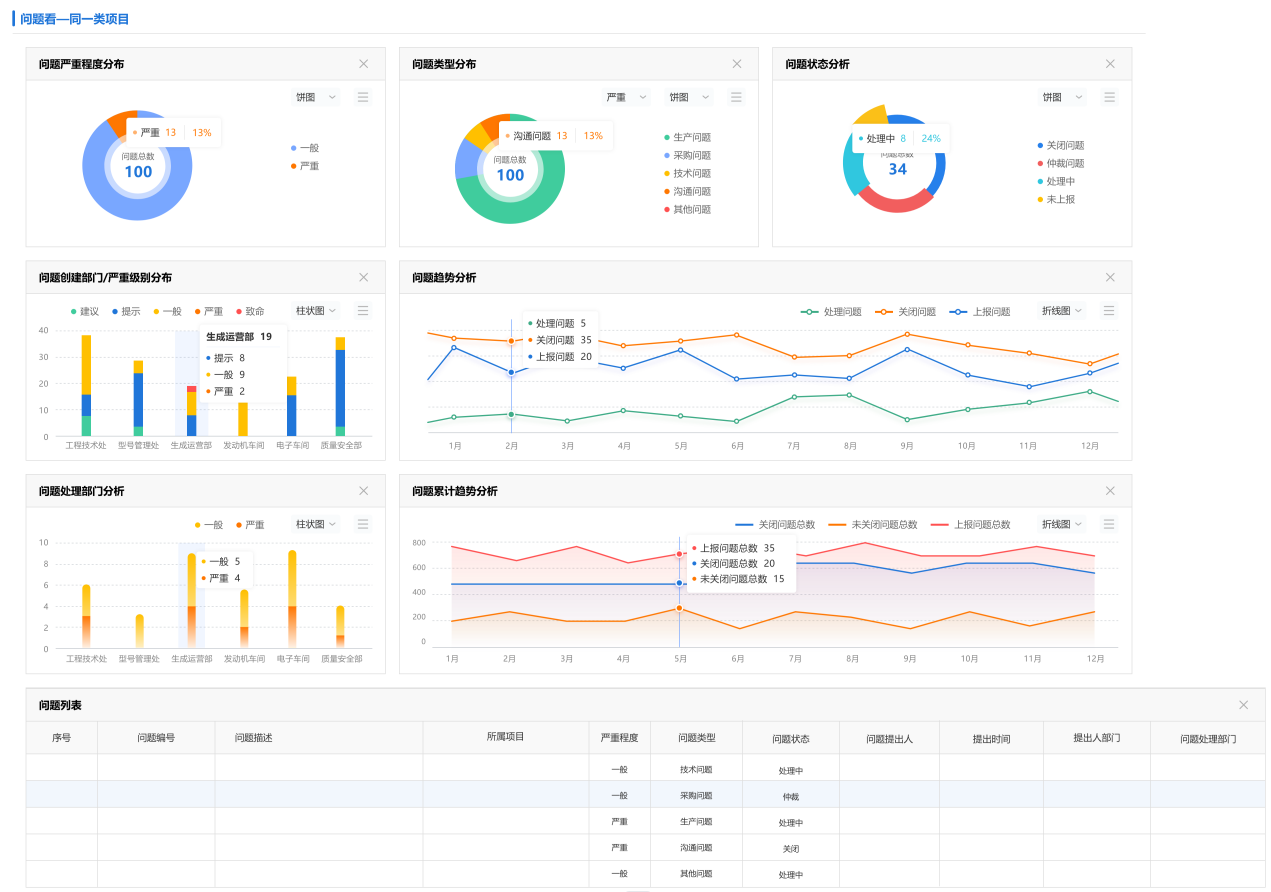Close the 问题创建部门/严重级别分布 panel
The height and width of the screenshot is (892, 1271).
click(x=364, y=277)
